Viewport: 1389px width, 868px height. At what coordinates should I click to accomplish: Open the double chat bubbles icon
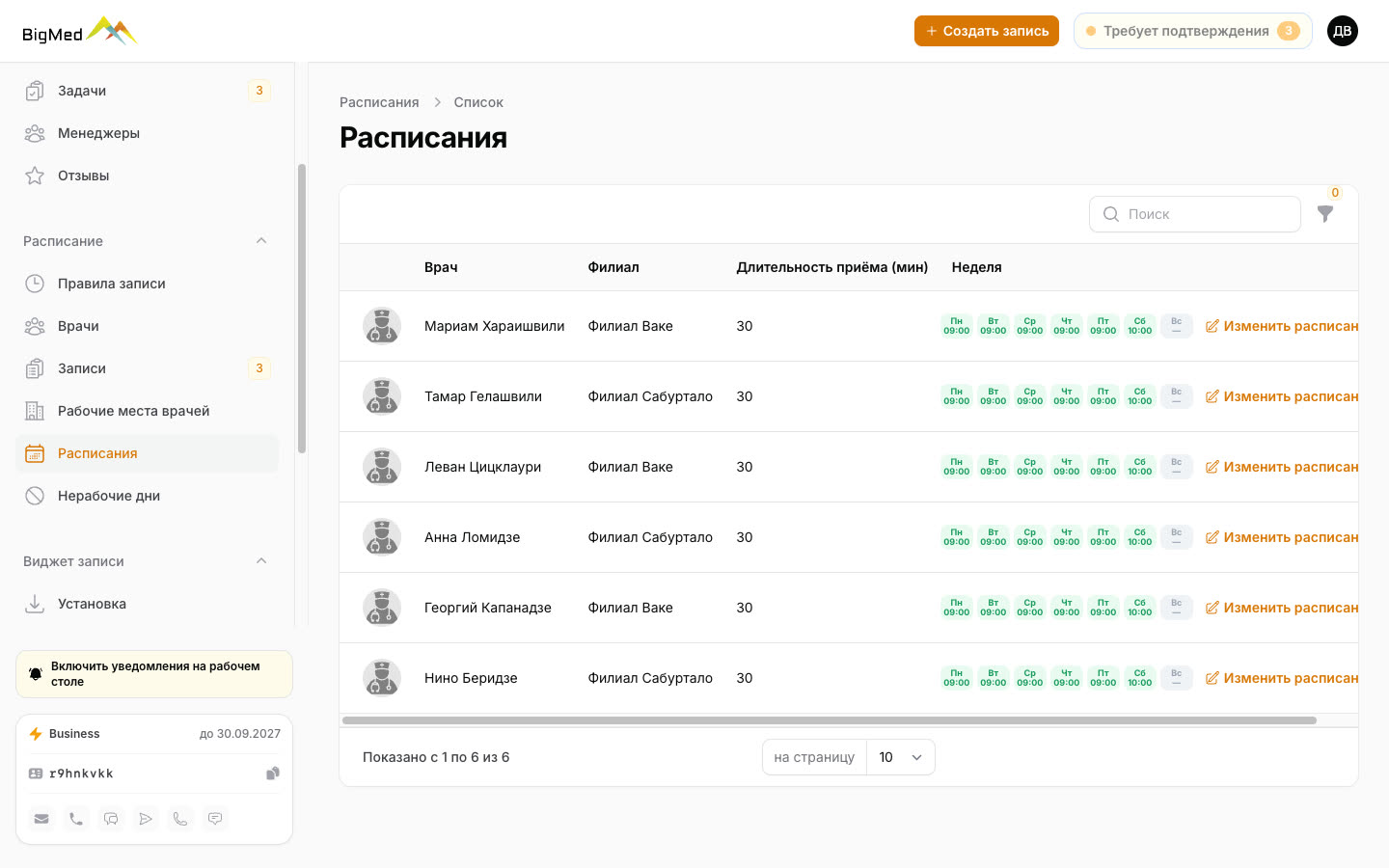tap(111, 819)
